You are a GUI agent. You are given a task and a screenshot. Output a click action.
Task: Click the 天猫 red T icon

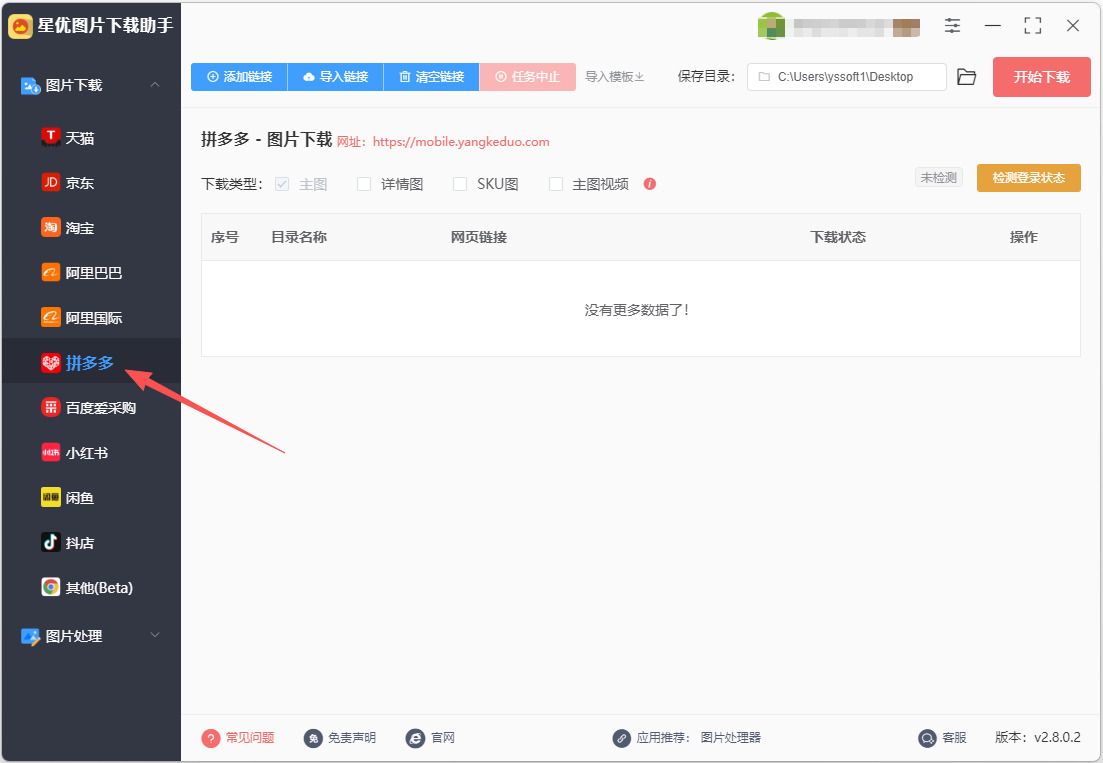coord(51,137)
